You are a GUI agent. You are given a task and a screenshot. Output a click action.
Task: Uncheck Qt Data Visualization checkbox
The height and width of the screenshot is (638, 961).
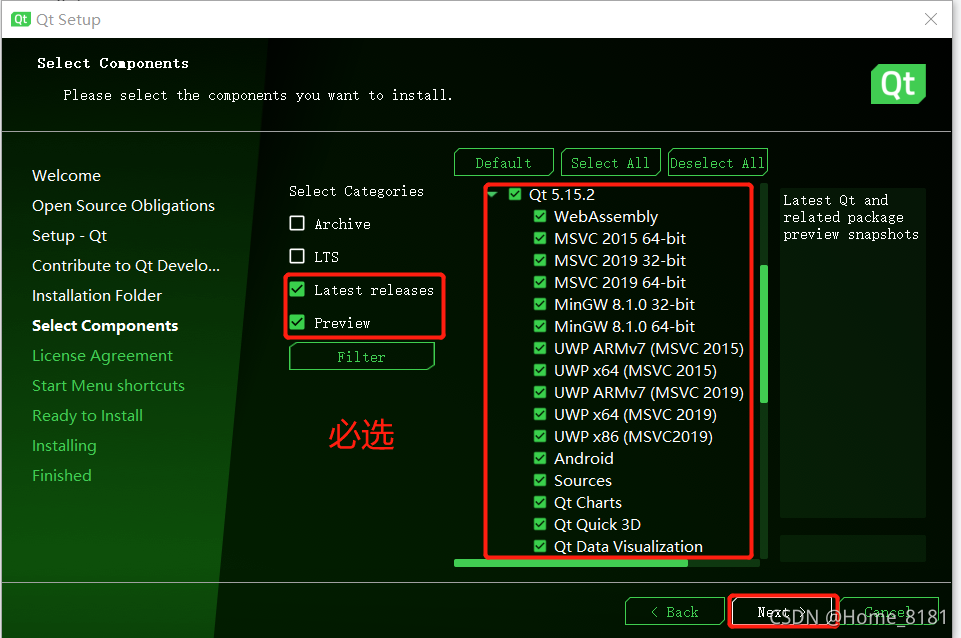click(540, 547)
